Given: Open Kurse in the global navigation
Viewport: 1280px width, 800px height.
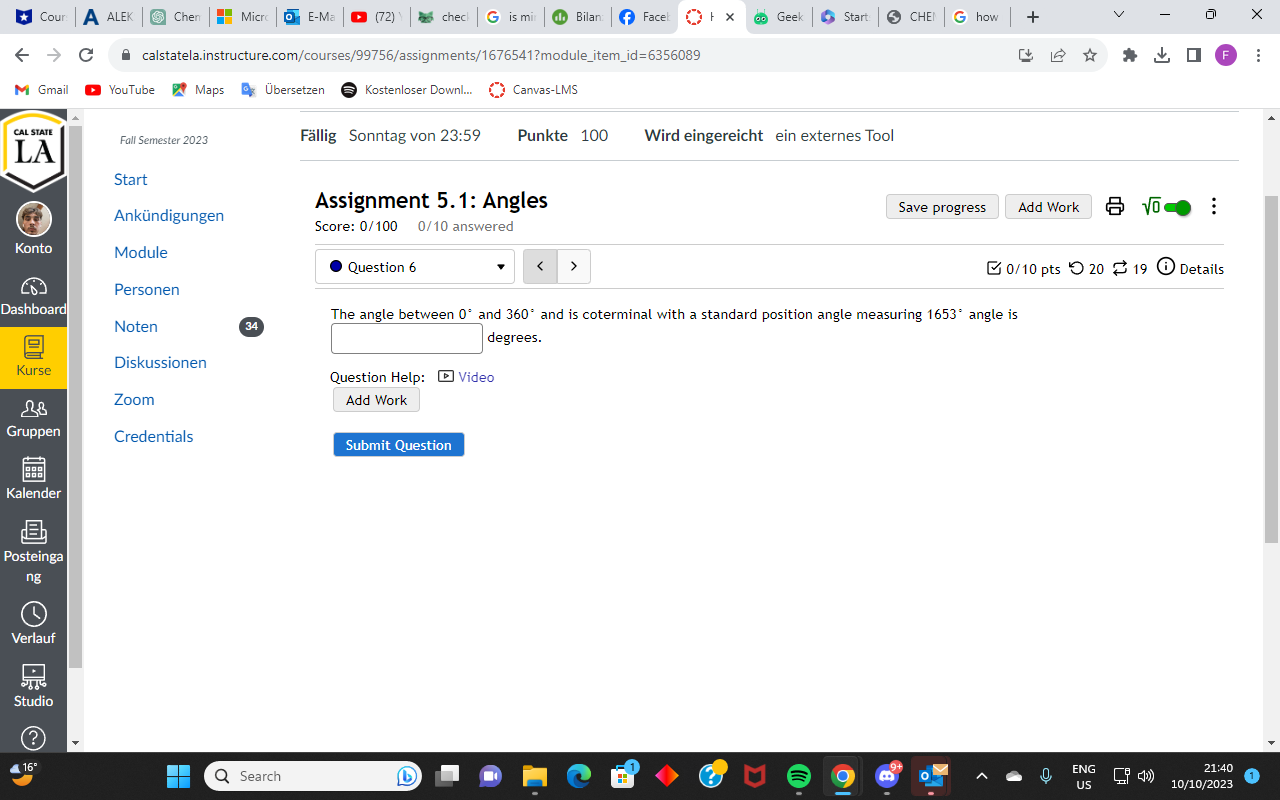Looking at the screenshot, I should 33,357.
